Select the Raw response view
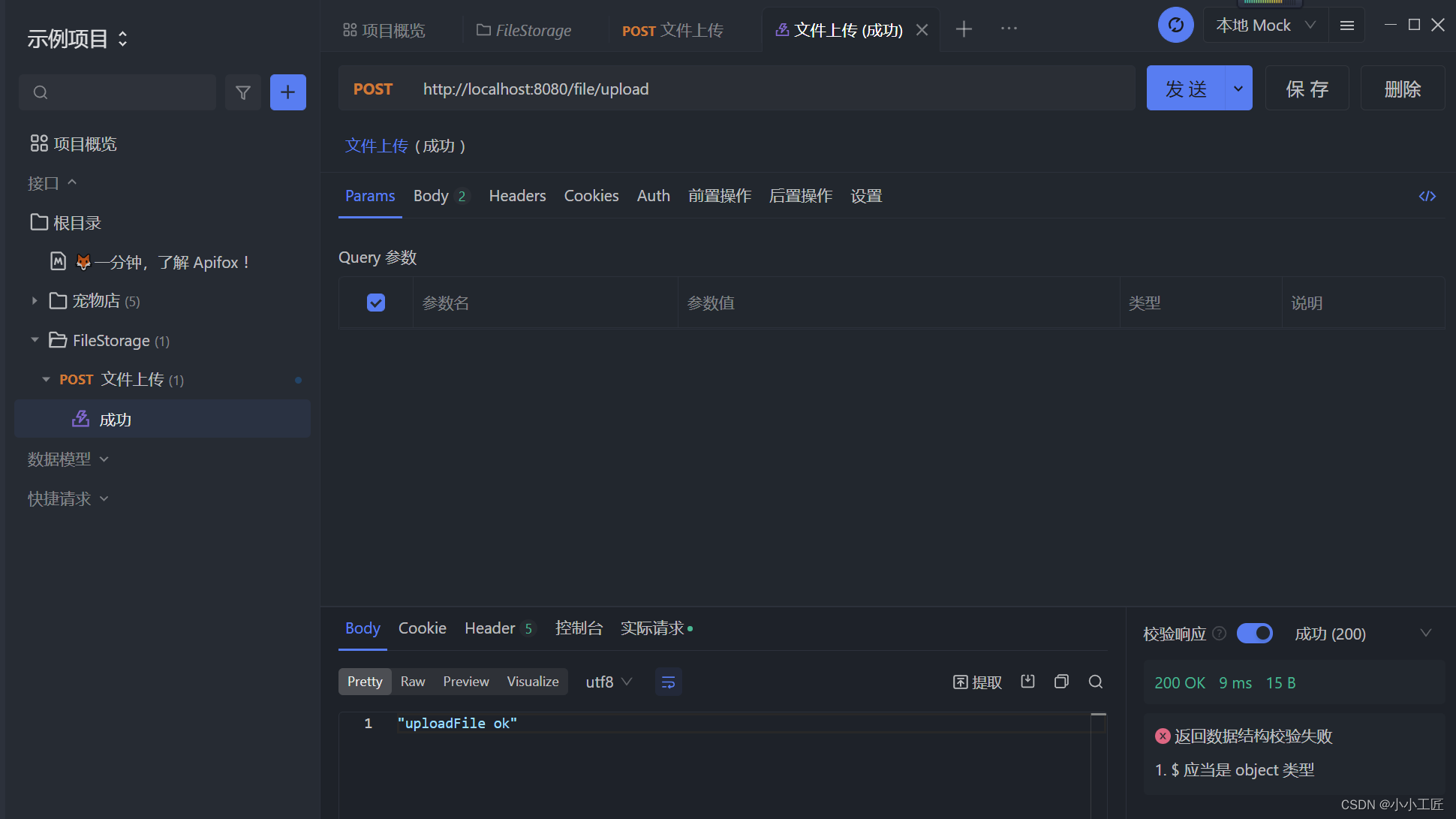Screen dimensions: 1456x819 coord(412,682)
